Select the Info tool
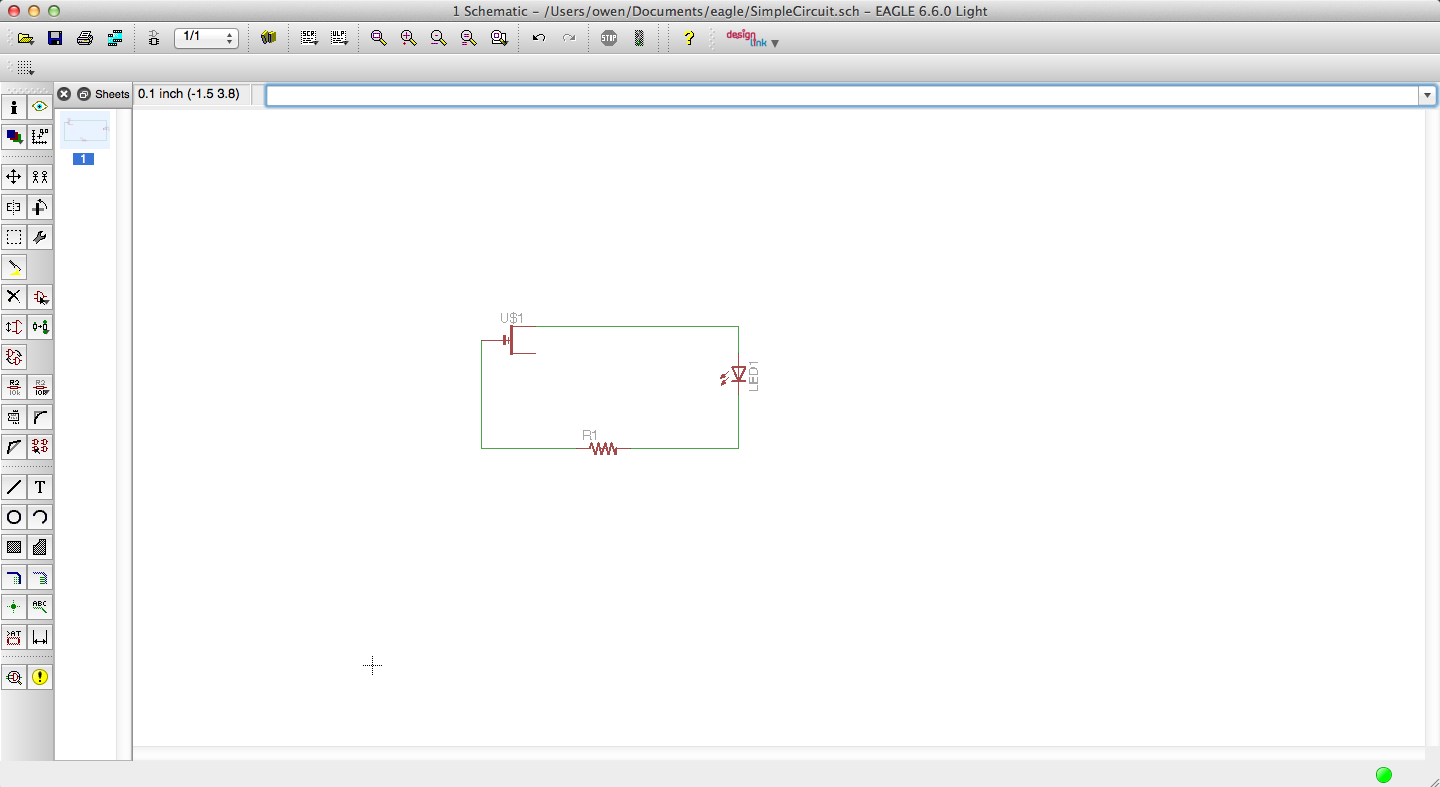This screenshot has height=787, width=1440. point(14,107)
